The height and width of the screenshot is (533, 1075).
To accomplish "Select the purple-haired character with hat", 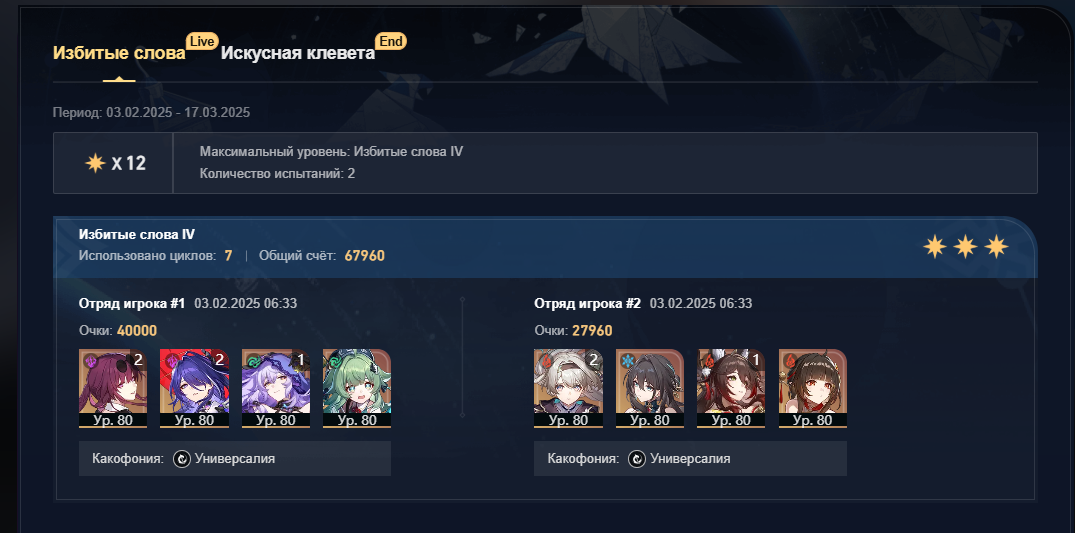I will click(276, 388).
